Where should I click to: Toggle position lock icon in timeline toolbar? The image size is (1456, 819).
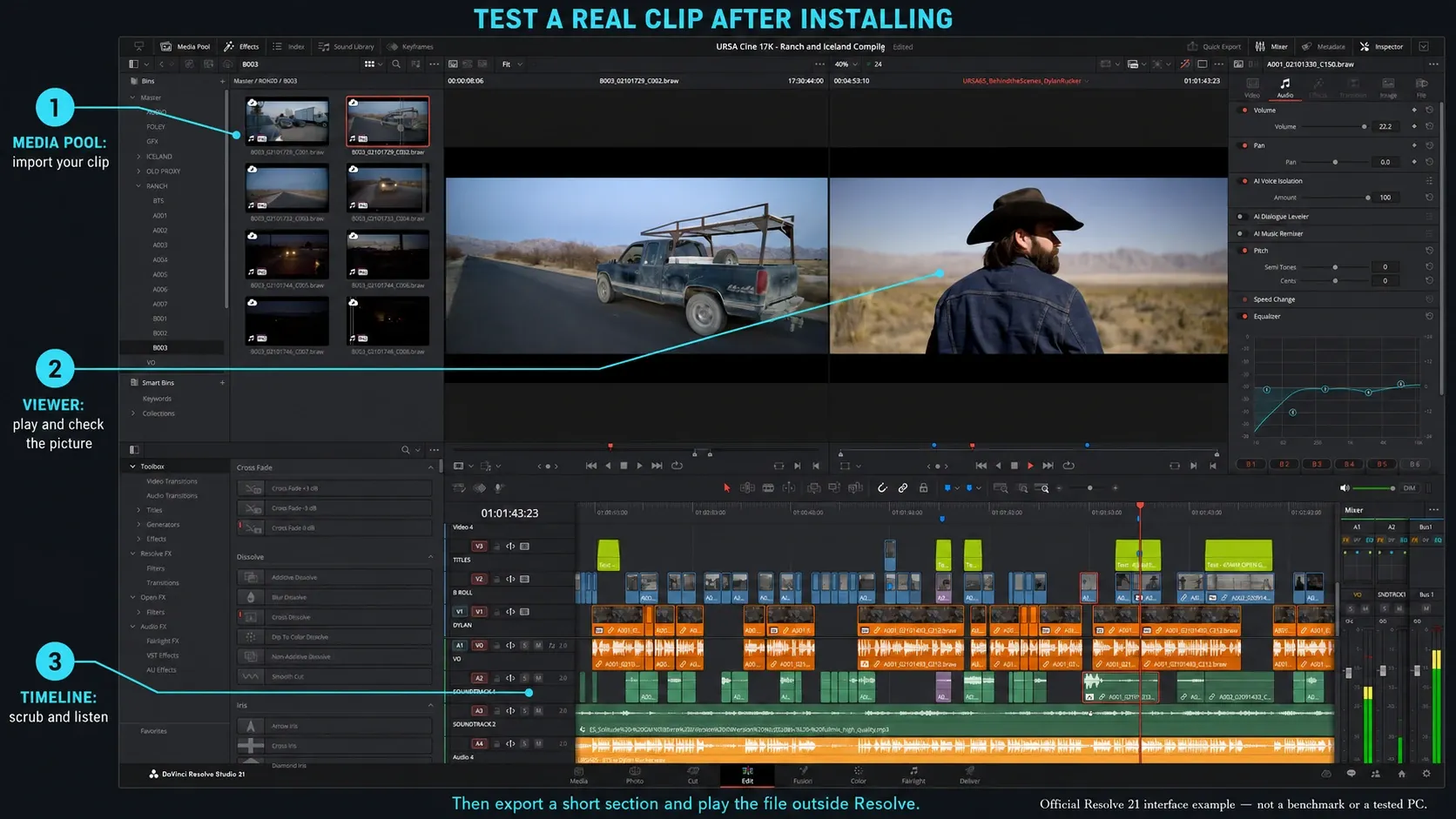(924, 488)
